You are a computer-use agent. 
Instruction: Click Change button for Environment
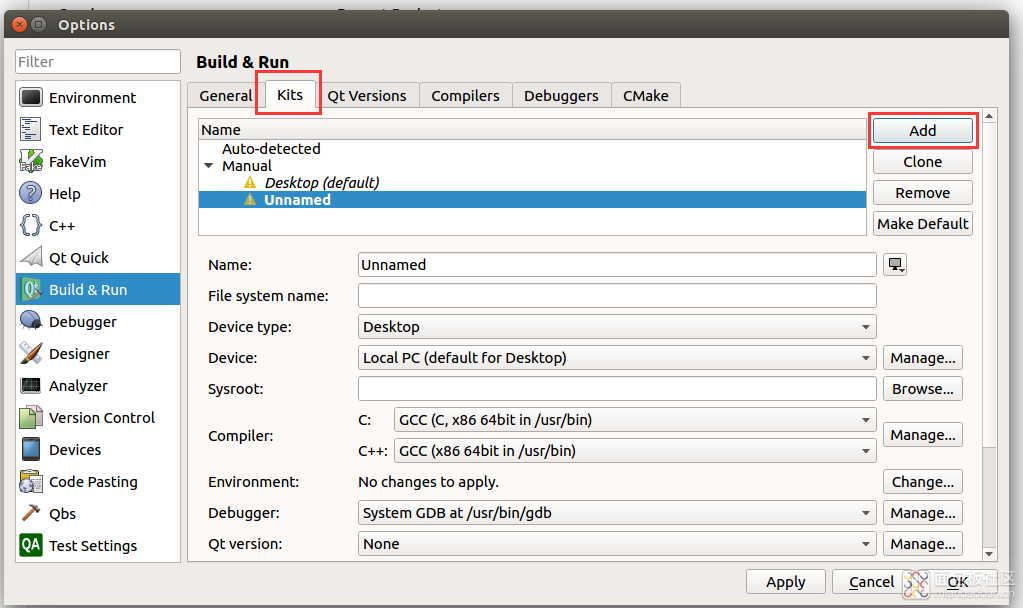[923, 481]
